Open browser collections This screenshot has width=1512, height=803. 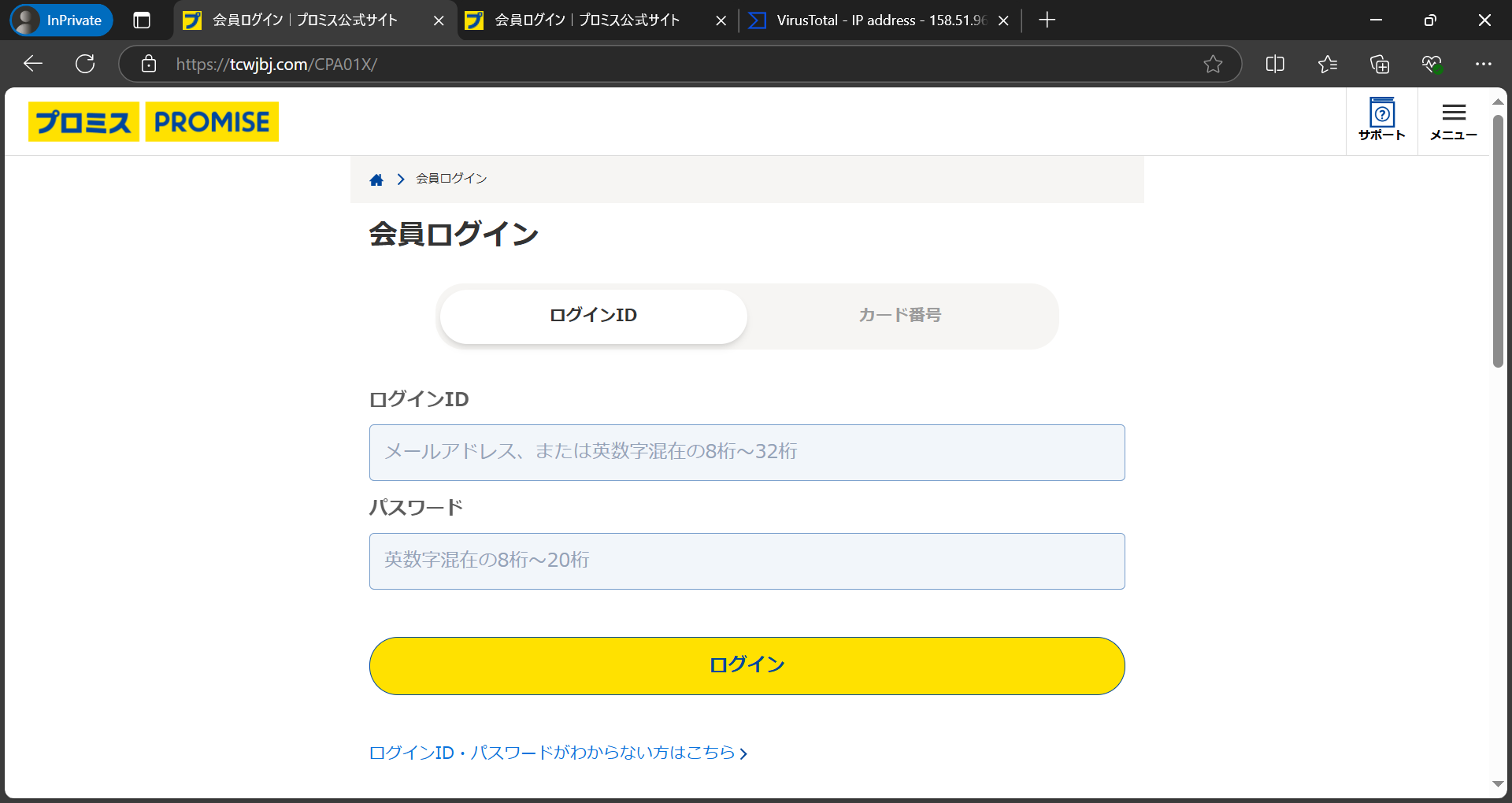point(1380,64)
